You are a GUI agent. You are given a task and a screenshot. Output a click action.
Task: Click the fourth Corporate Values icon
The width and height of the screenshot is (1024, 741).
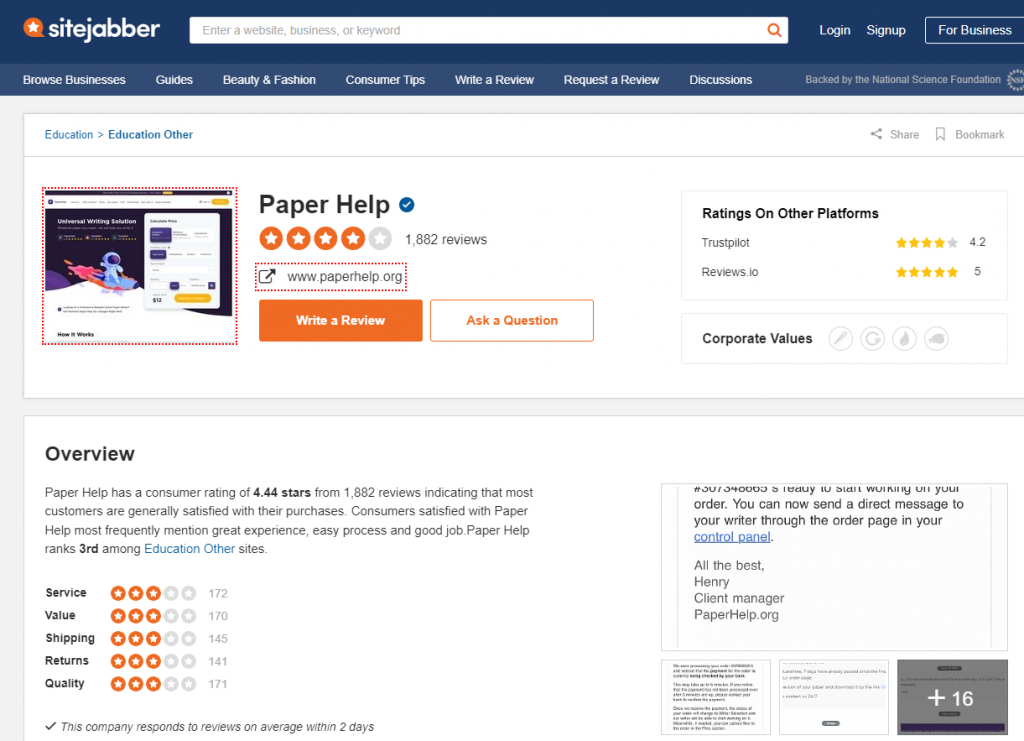point(936,339)
